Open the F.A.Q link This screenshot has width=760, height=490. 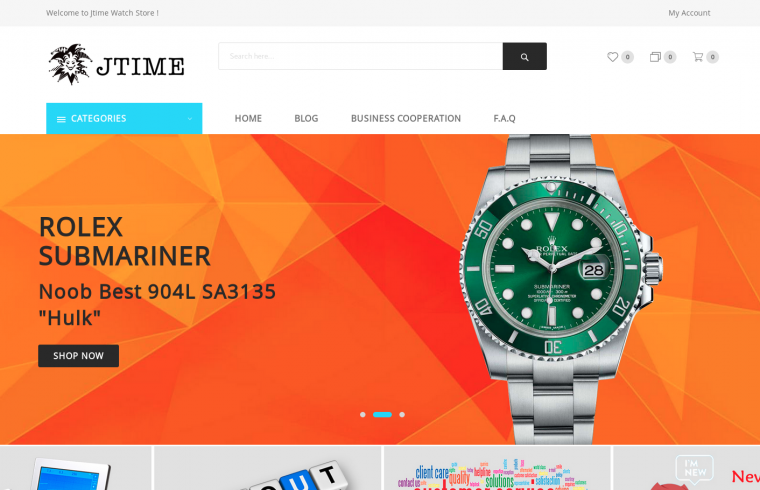505,118
